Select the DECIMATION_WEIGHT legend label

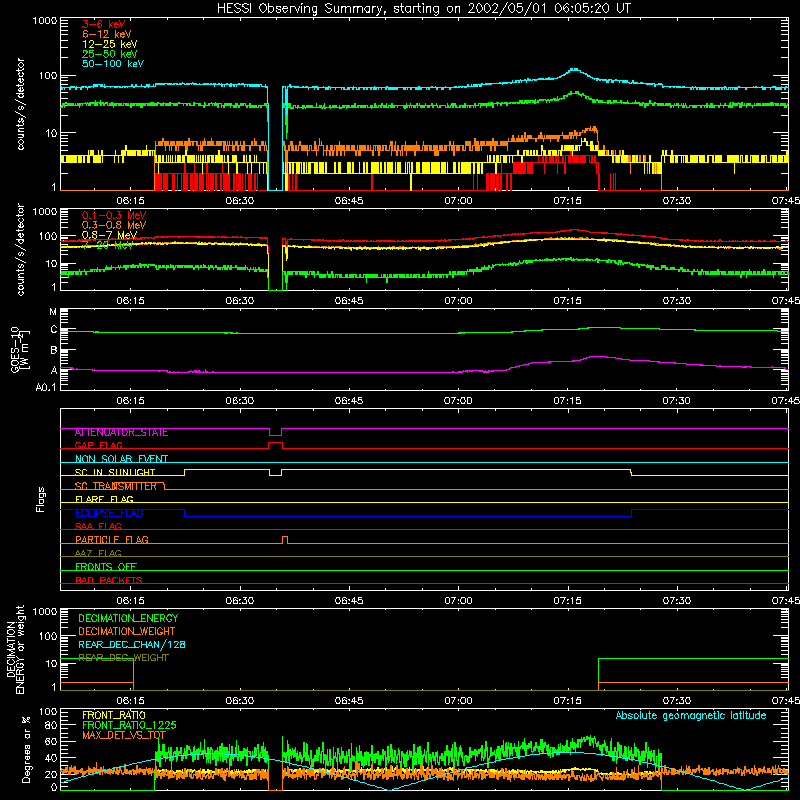(127, 632)
